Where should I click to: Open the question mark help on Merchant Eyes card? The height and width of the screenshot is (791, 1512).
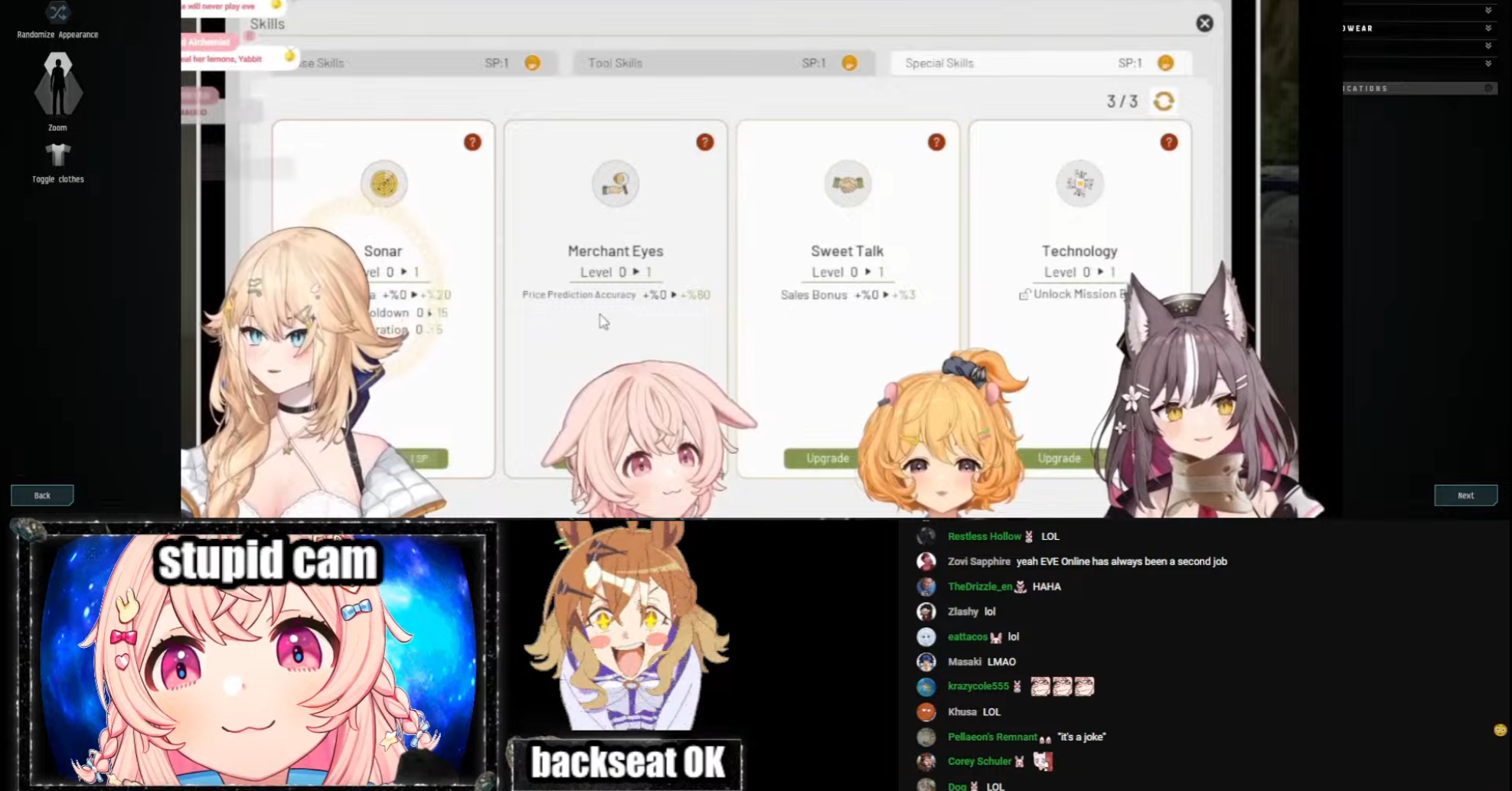pyautogui.click(x=705, y=142)
